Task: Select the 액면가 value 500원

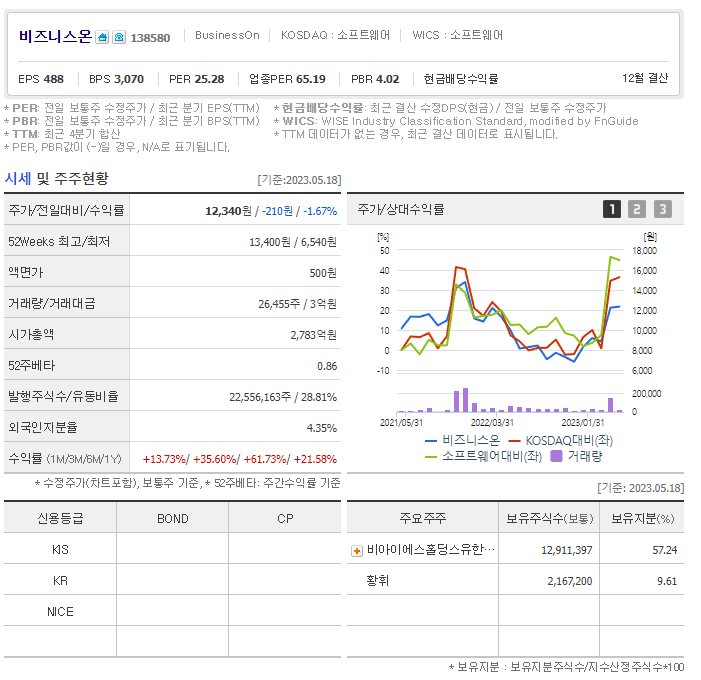Action: pos(323,273)
